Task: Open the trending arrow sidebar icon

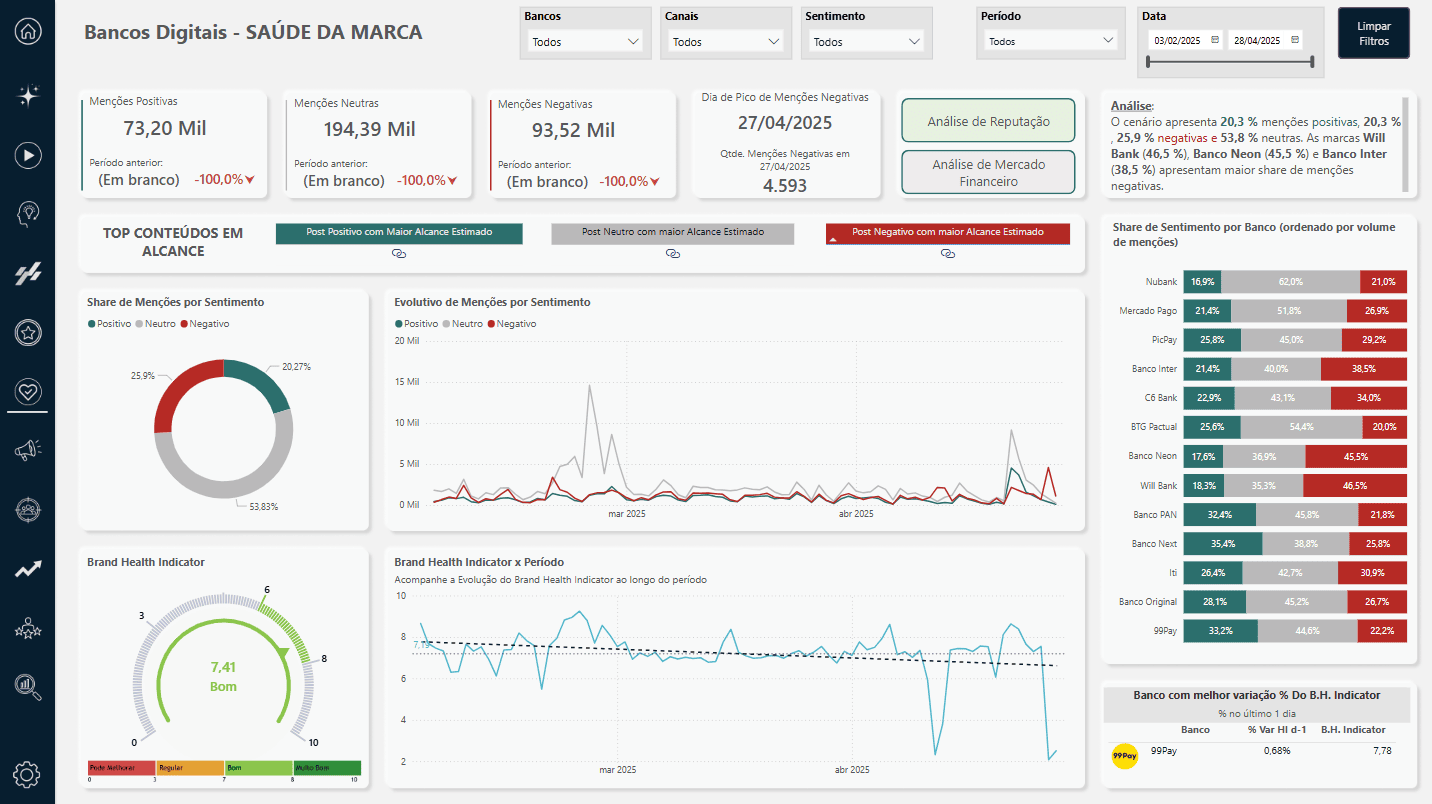Action: tap(28, 570)
